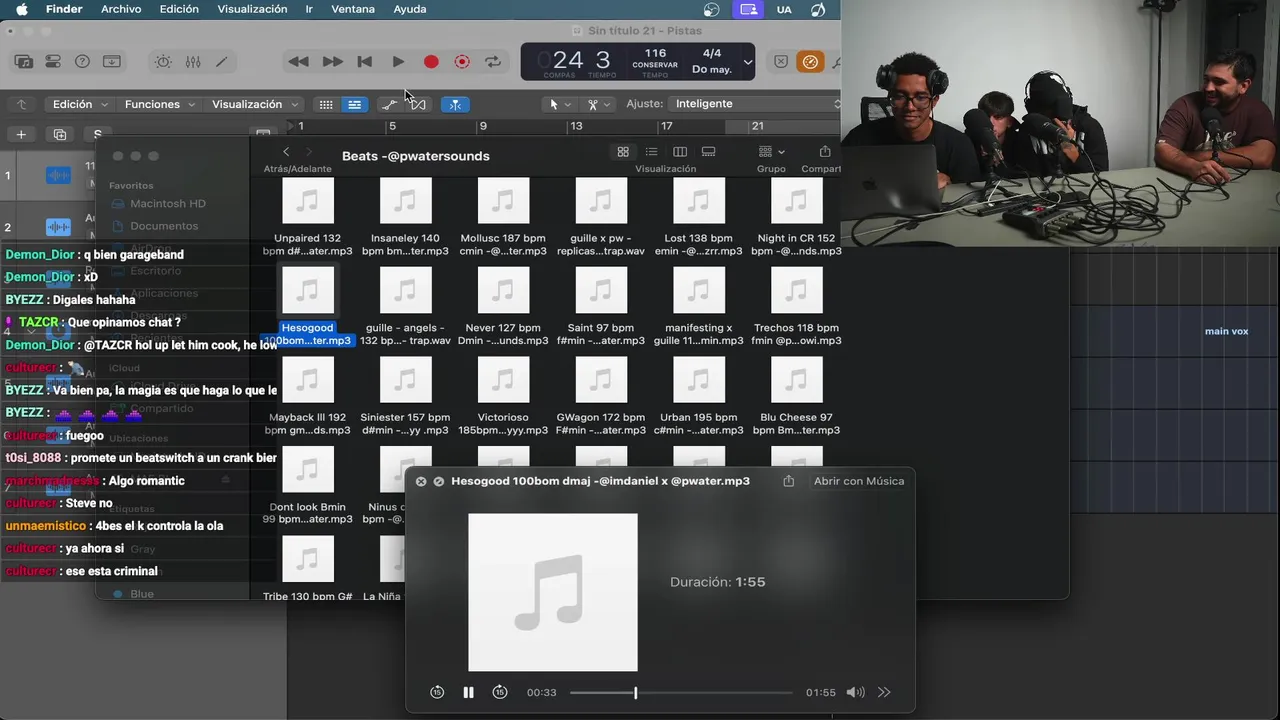Click the 4/4 time signature
Screen dimensions: 1280x720
pyautogui.click(x=712, y=53)
